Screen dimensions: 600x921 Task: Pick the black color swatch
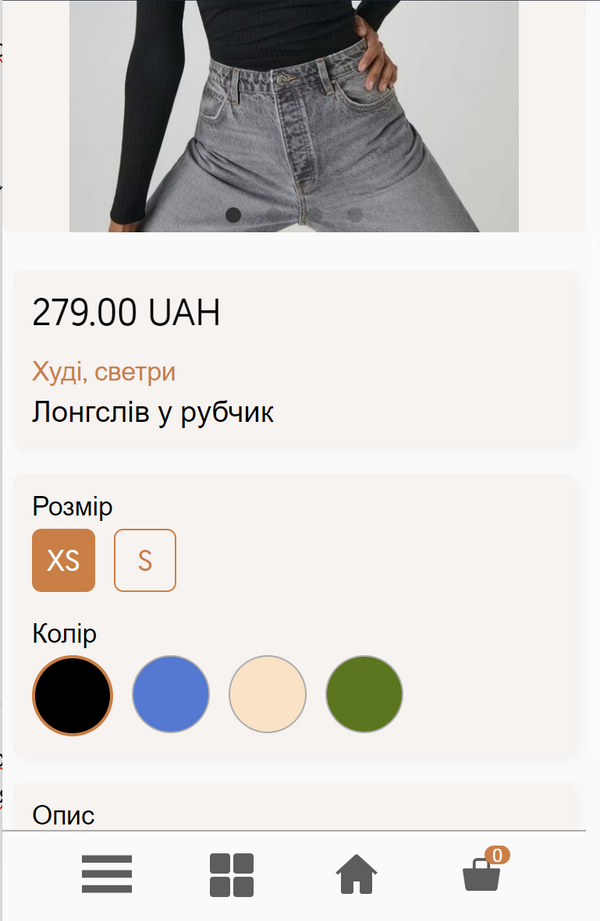(x=72, y=695)
